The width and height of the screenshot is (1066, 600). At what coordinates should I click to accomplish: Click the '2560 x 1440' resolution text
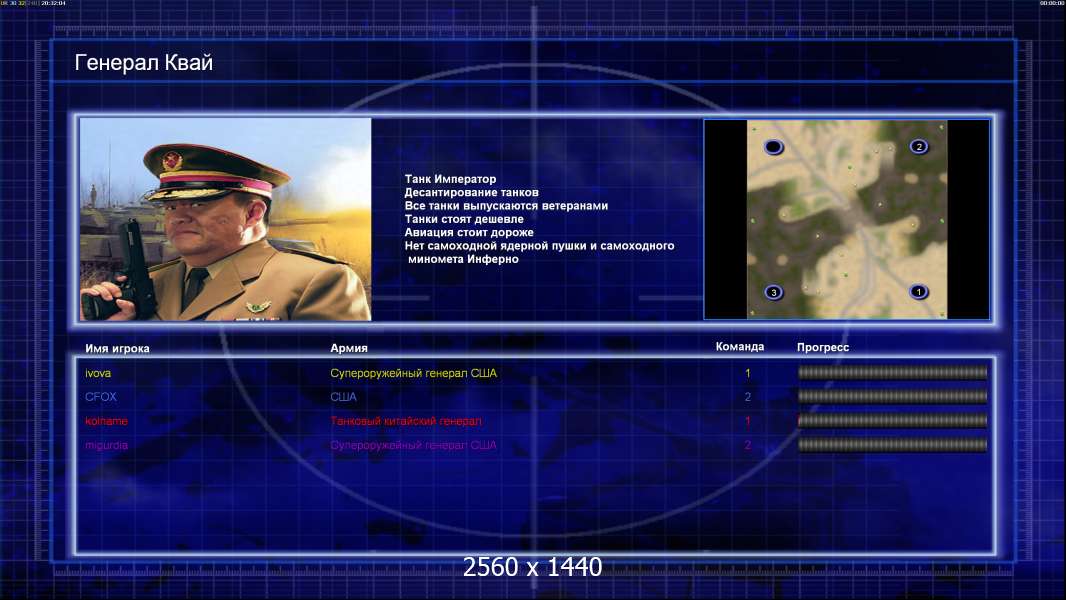point(532,567)
